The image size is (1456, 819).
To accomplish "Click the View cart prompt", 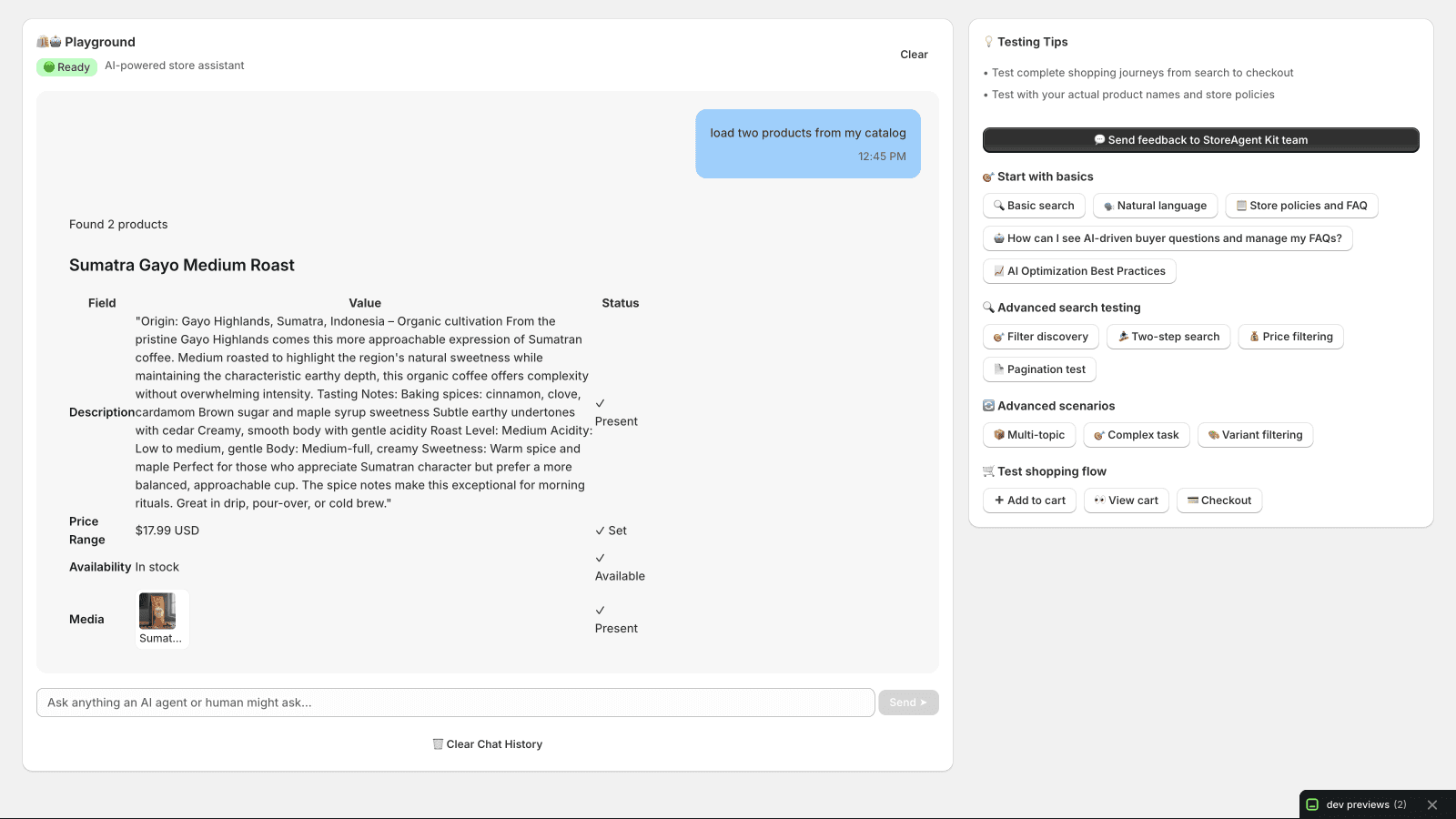I will coord(1126,500).
